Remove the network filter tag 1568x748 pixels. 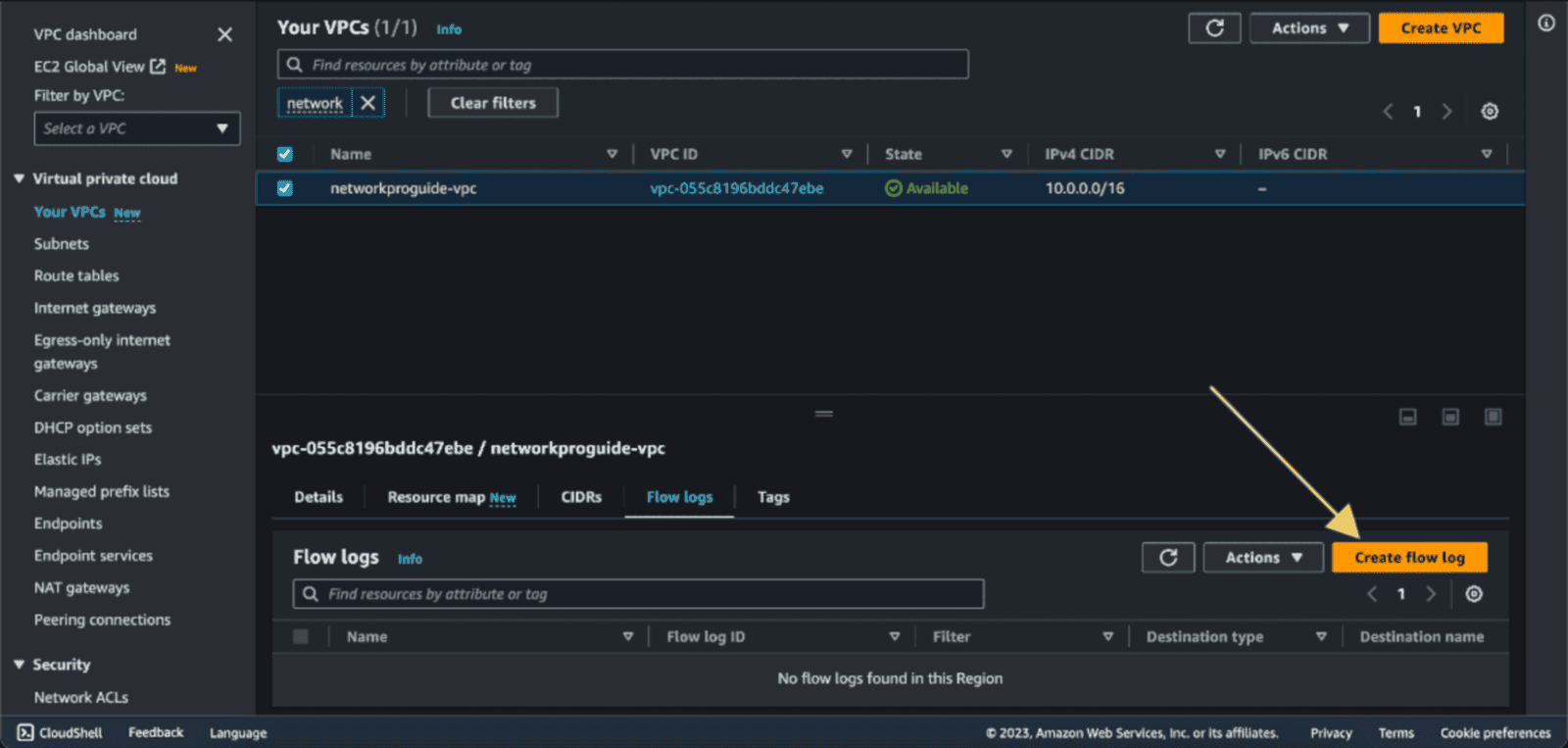click(368, 103)
